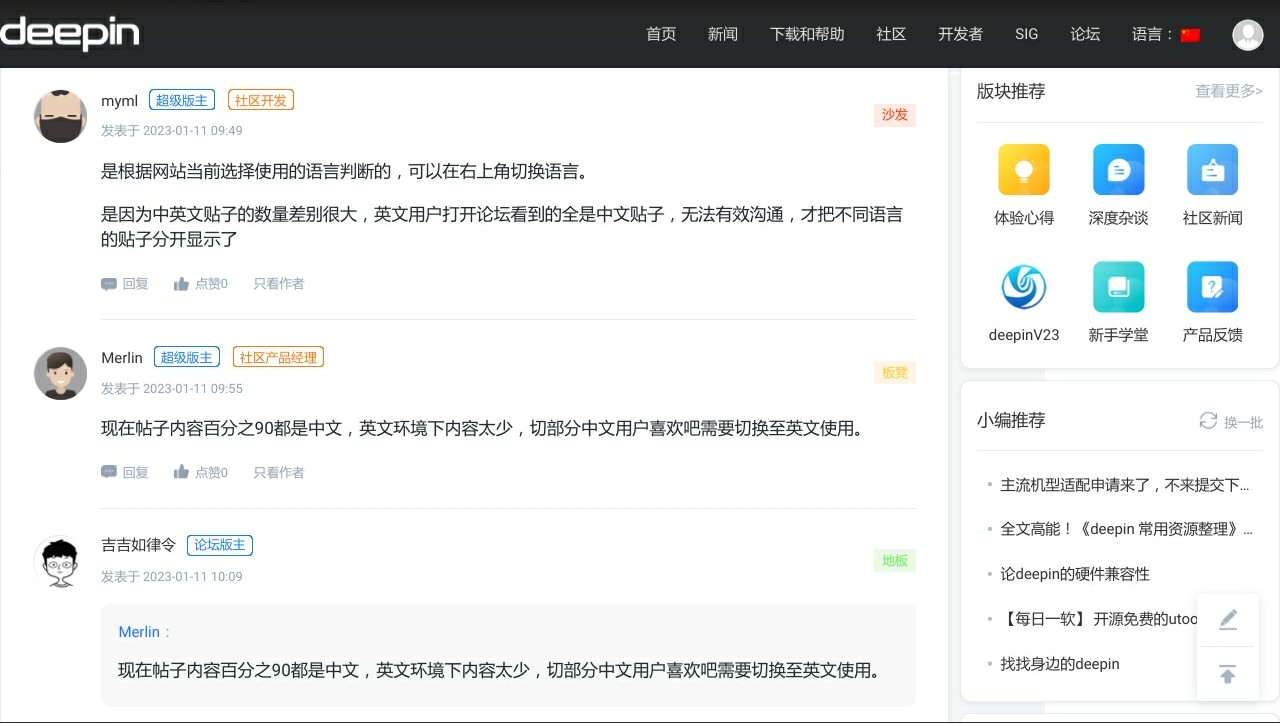This screenshot has width=1280, height=723.
Task: Go to 首页 in the navigation bar
Action: (x=661, y=34)
